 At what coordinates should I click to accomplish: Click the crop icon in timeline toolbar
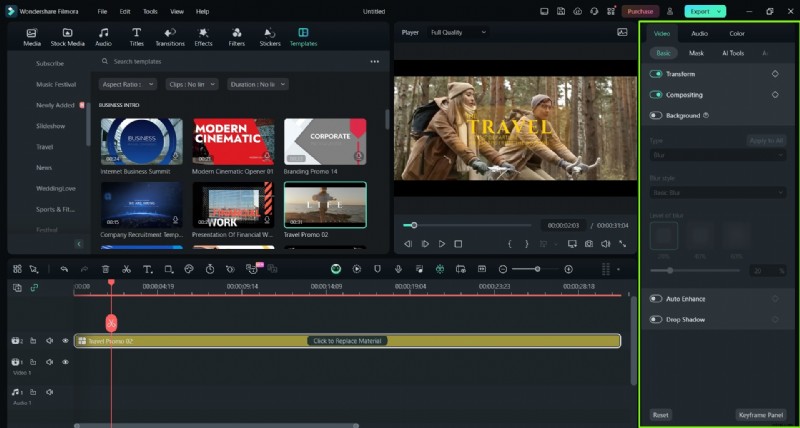[168, 269]
